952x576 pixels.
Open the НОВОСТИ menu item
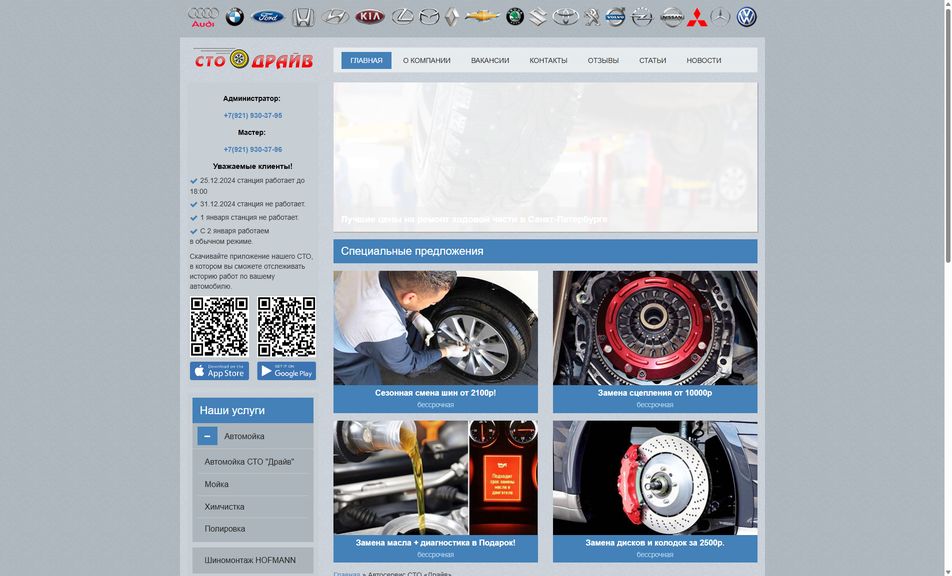[x=704, y=60]
